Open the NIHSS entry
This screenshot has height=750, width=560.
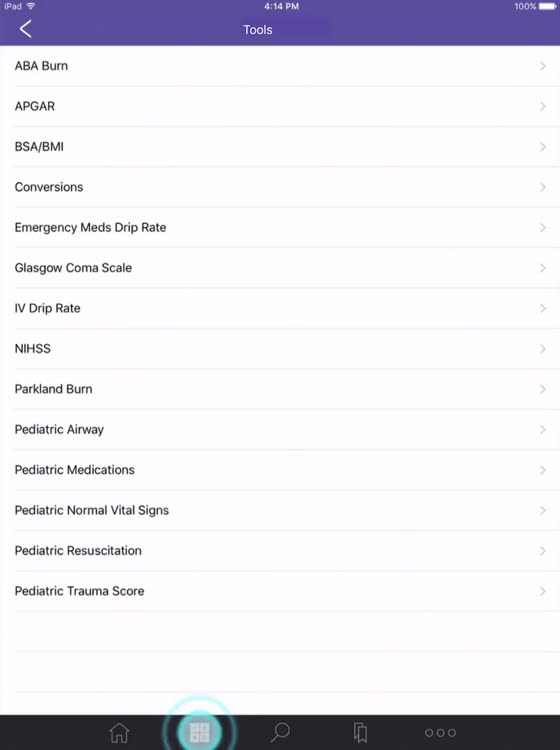(280, 349)
